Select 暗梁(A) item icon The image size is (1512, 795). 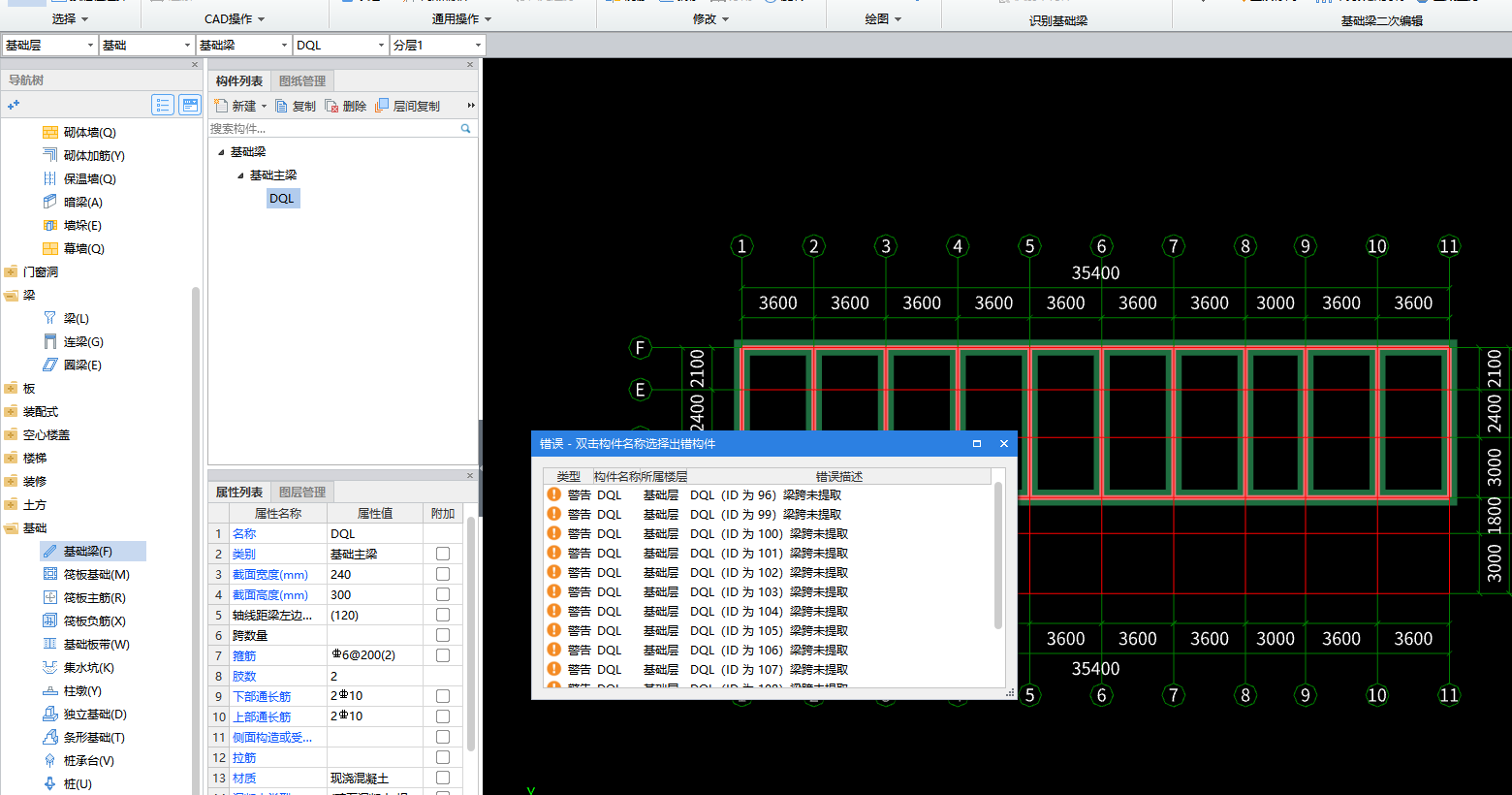tap(50, 202)
